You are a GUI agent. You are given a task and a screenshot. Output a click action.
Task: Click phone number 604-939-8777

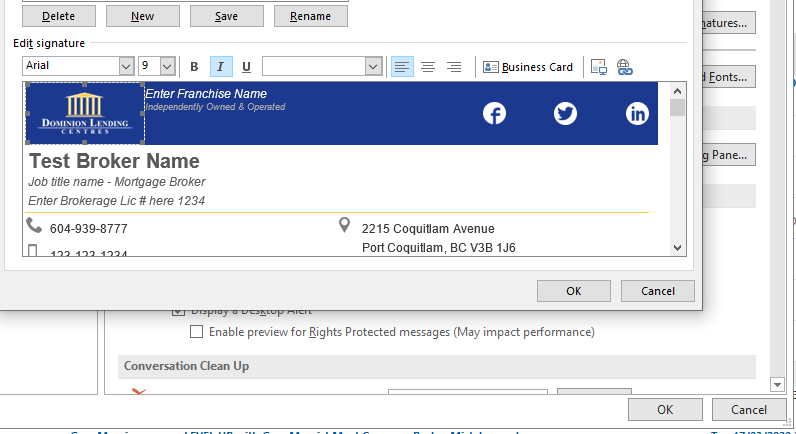click(89, 229)
